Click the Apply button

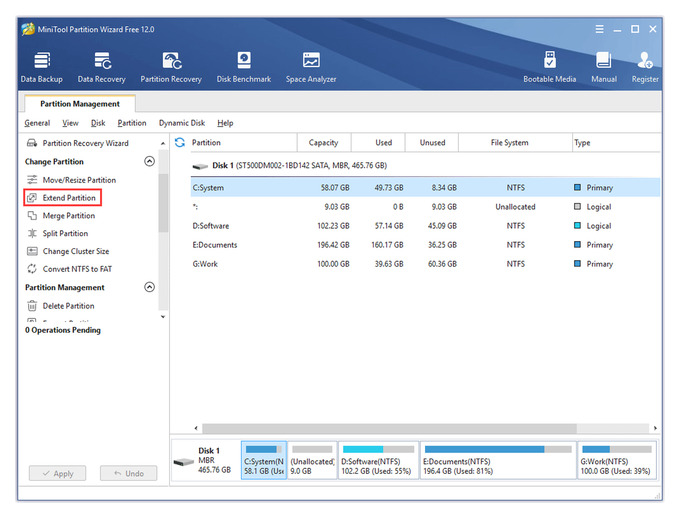click(57, 473)
